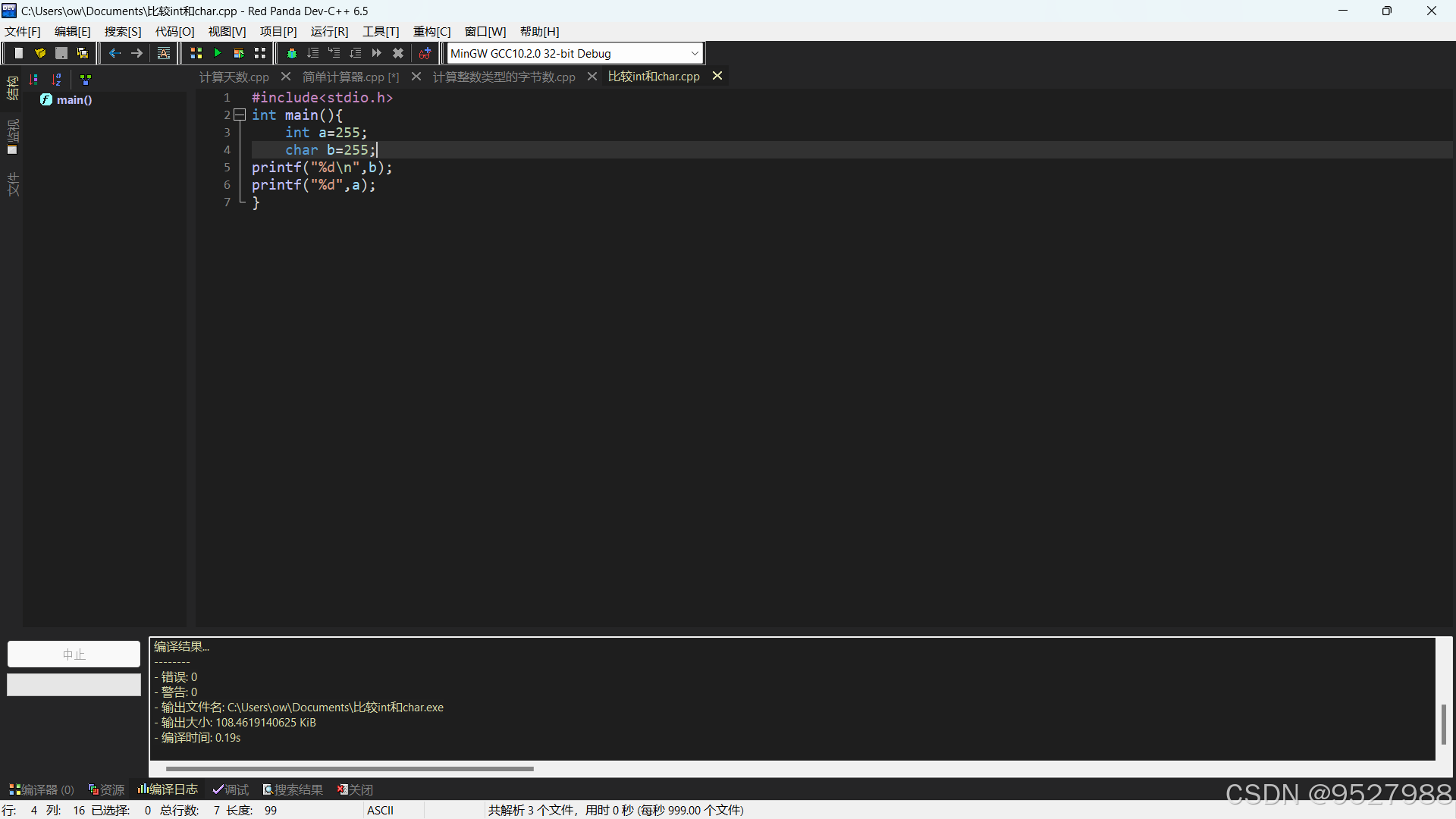1456x819 pixels.
Task: Toggle show inherited members icon
Action: pos(86,79)
